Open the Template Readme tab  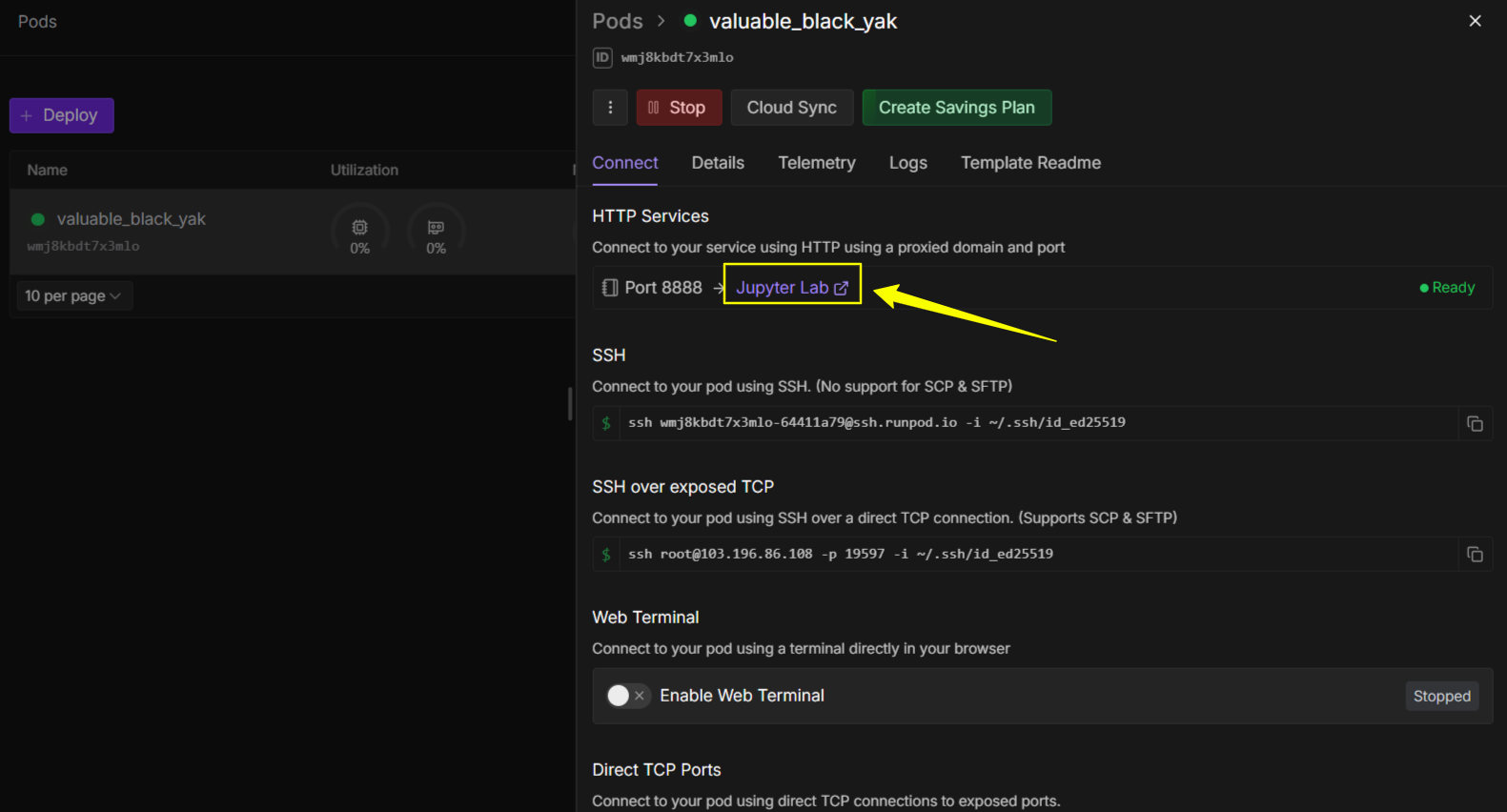1030,163
